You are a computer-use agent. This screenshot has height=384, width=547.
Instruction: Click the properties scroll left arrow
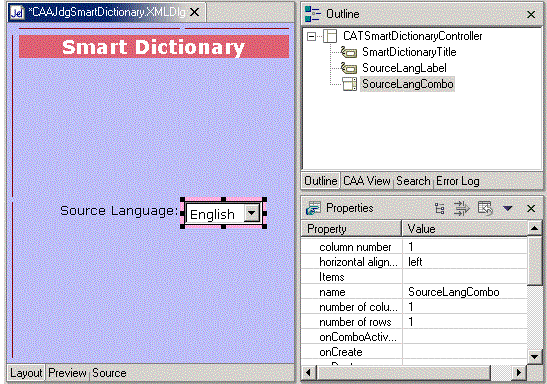(x=309, y=372)
